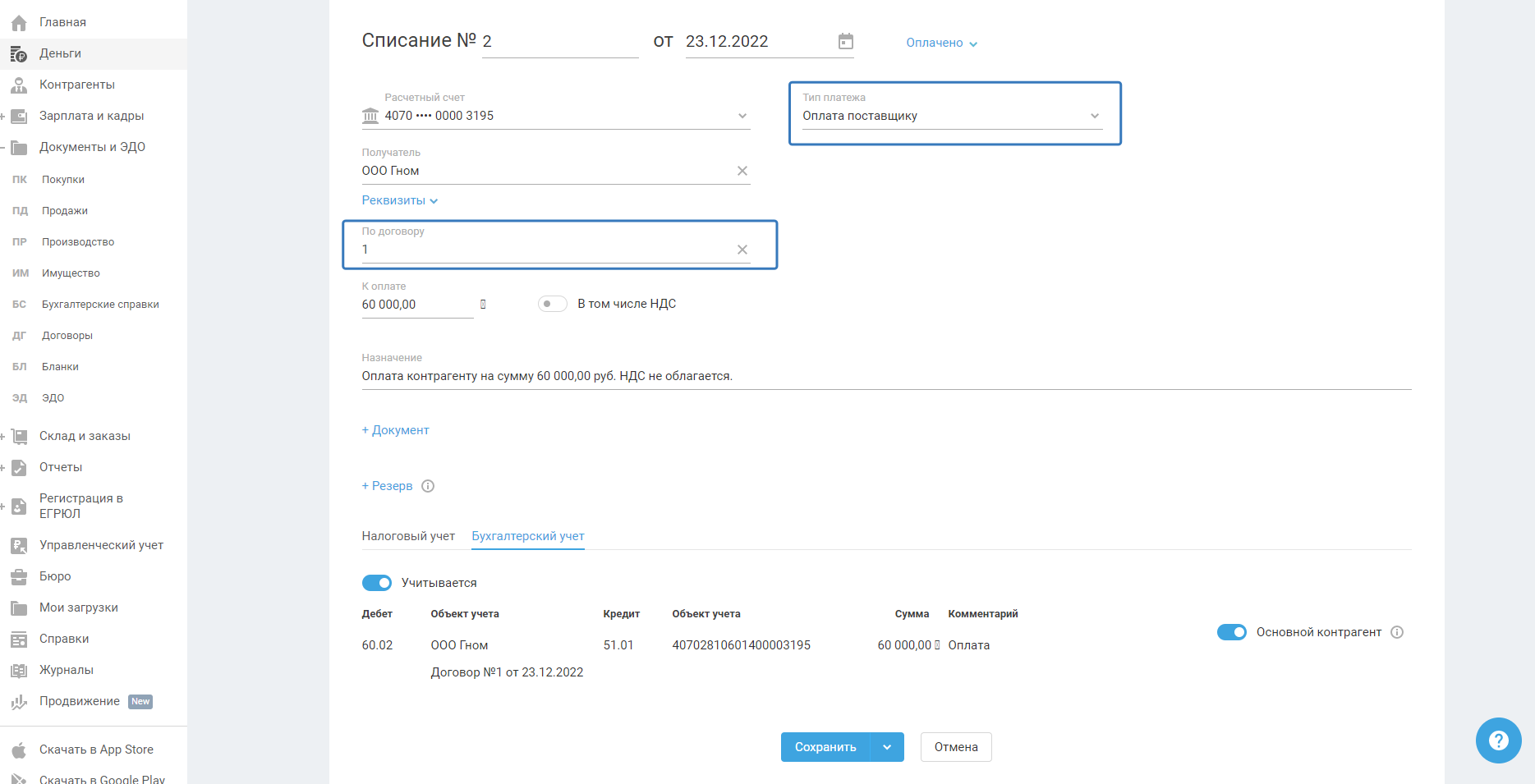Expand the Оплачено status dropdown
The height and width of the screenshot is (784, 1535).
pyautogui.click(x=941, y=43)
